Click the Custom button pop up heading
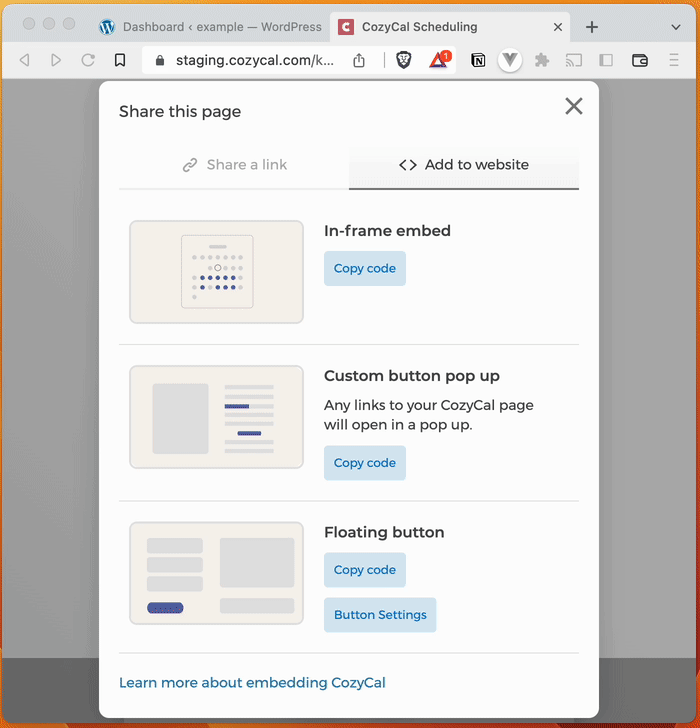 (x=412, y=376)
